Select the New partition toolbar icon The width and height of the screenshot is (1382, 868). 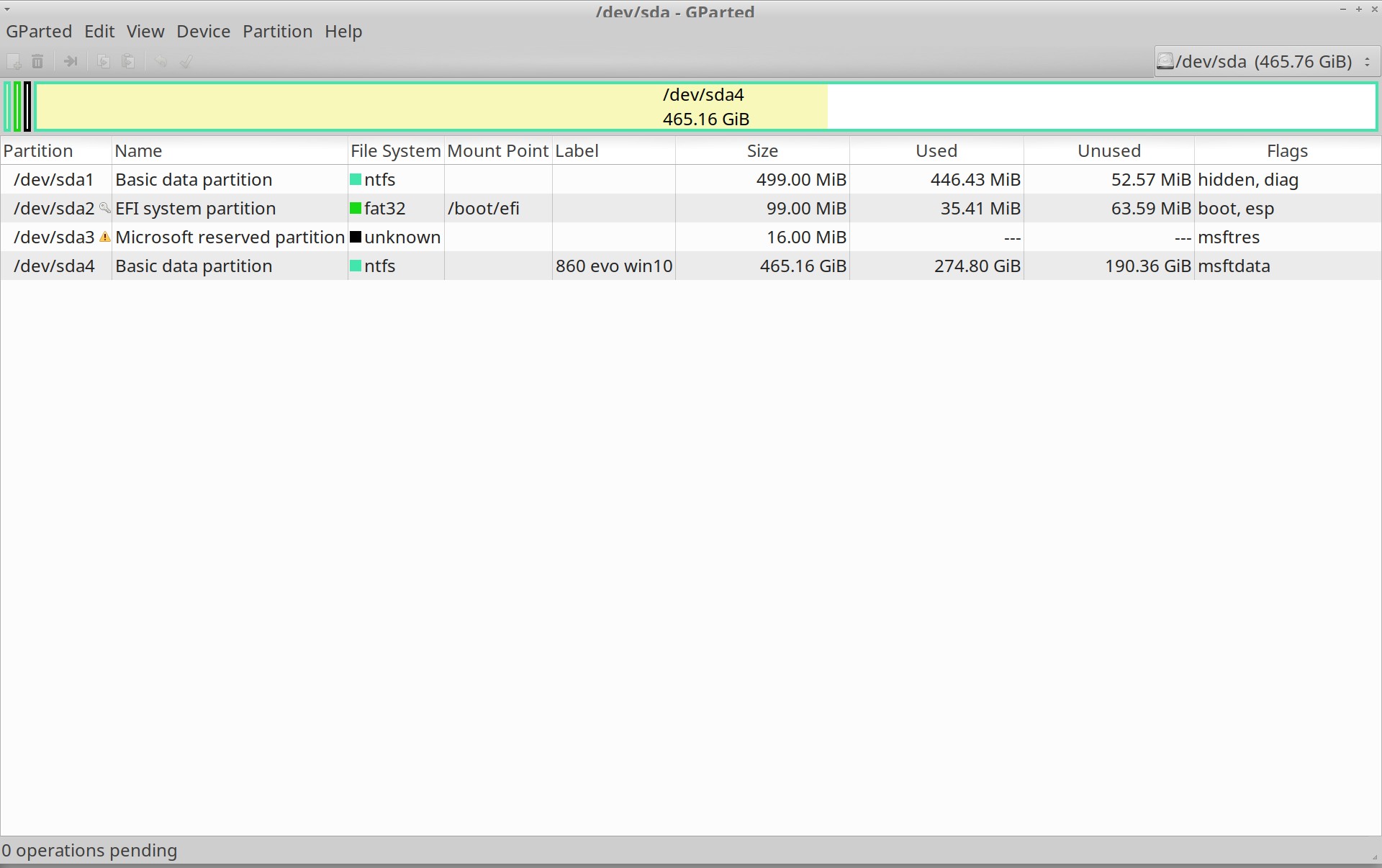click(x=14, y=61)
